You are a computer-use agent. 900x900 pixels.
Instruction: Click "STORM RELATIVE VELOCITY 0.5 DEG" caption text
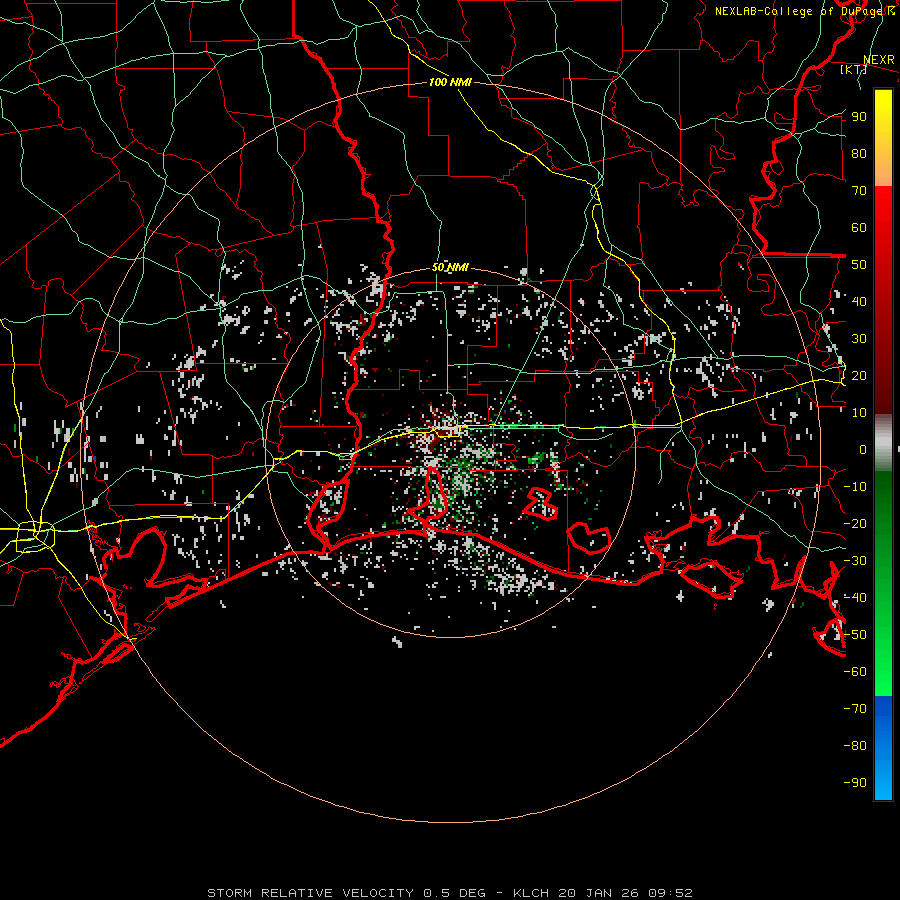[x=346, y=893]
